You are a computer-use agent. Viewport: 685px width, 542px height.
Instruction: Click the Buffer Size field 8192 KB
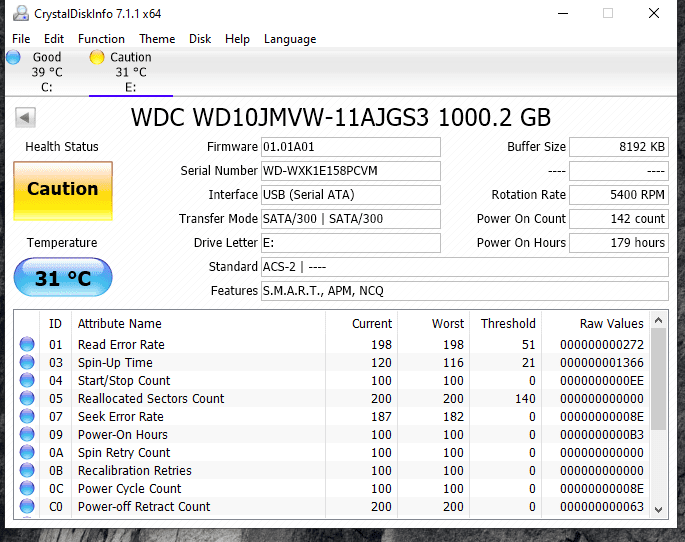[619, 147]
